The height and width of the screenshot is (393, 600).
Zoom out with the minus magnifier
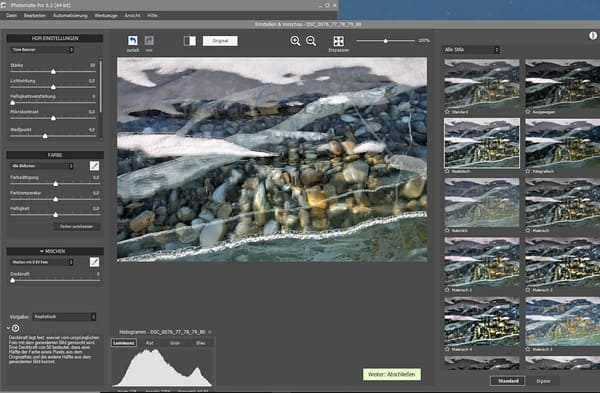(311, 41)
